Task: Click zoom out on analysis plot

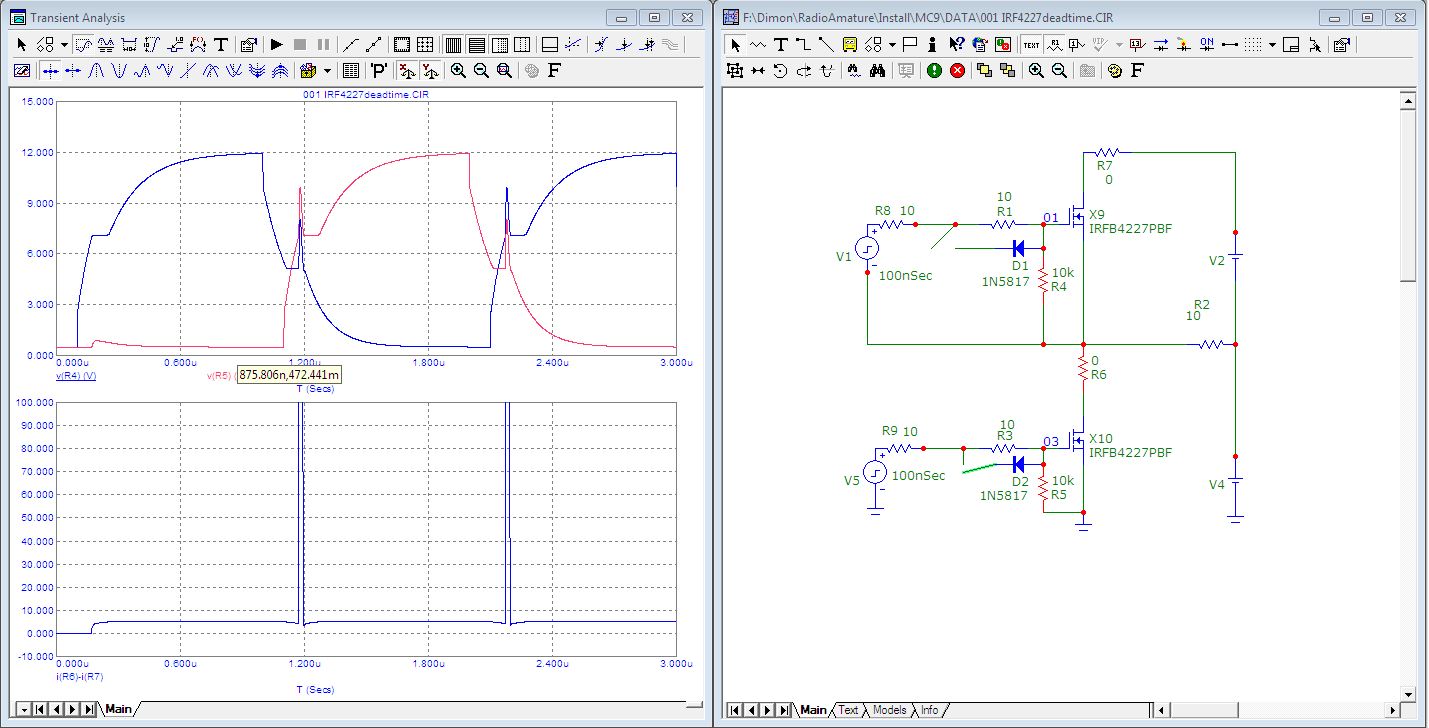Action: (x=481, y=70)
